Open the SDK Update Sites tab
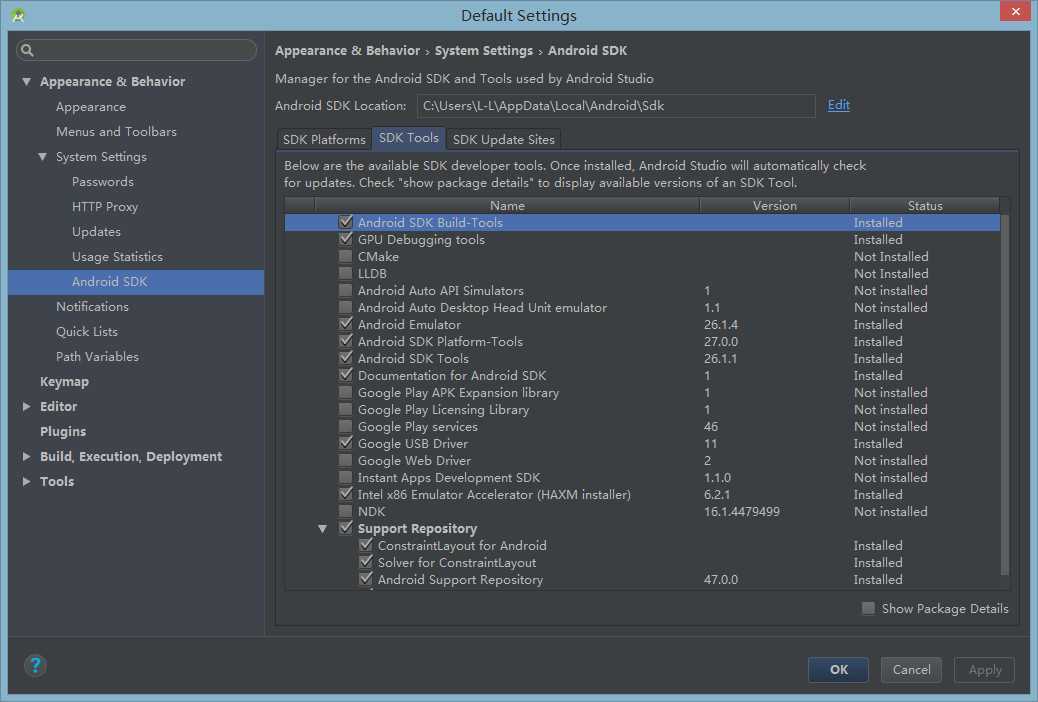Image resolution: width=1038 pixels, height=702 pixels. point(503,139)
